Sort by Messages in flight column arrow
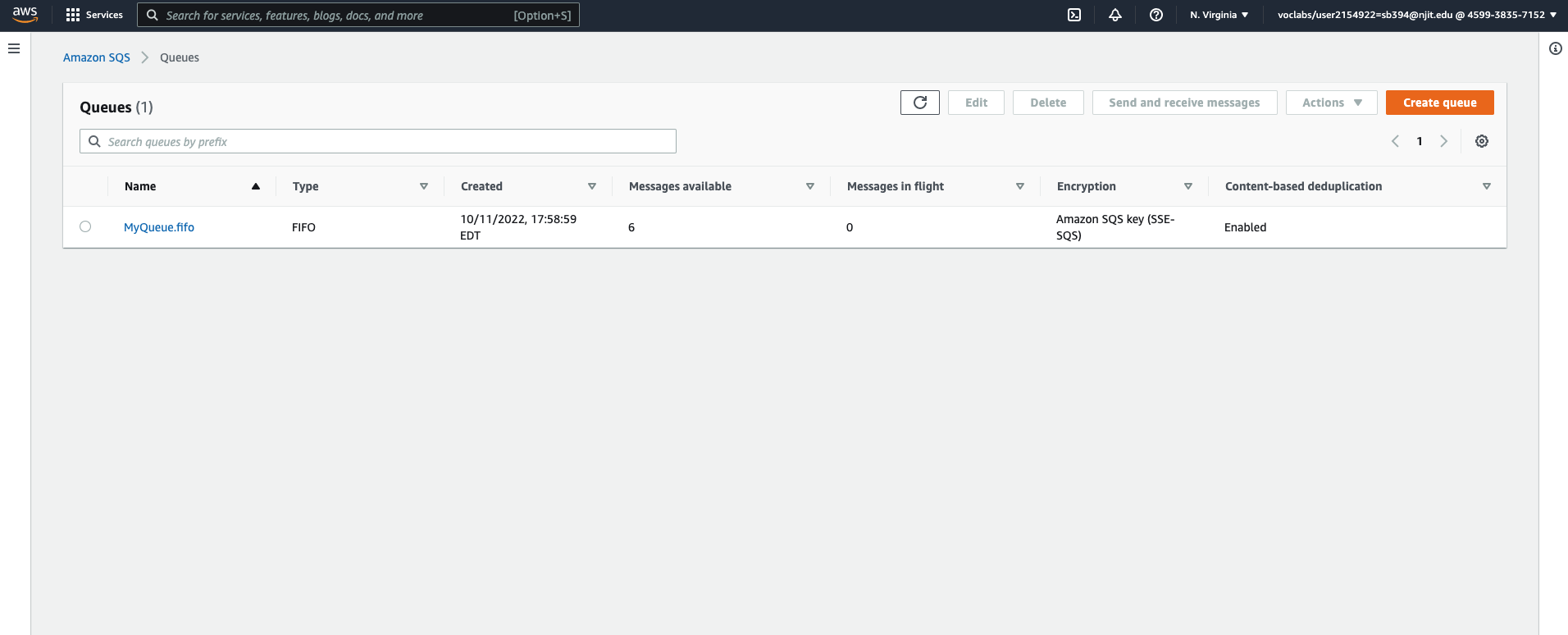 [x=1020, y=186]
